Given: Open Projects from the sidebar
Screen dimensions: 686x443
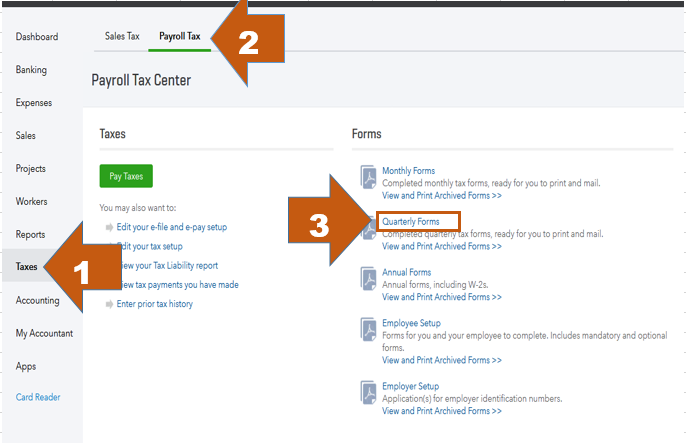Looking at the screenshot, I should 31,169.
